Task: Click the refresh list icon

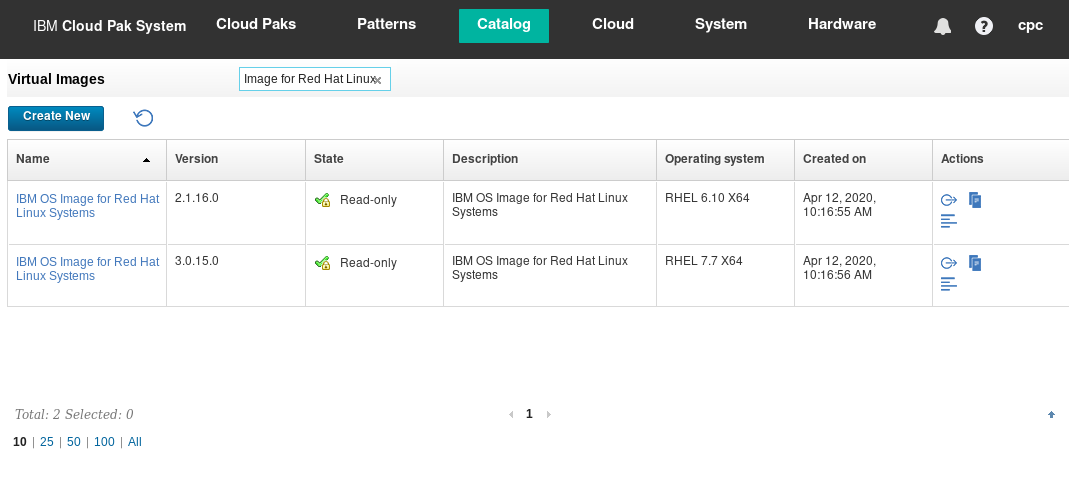Action: coord(143,118)
